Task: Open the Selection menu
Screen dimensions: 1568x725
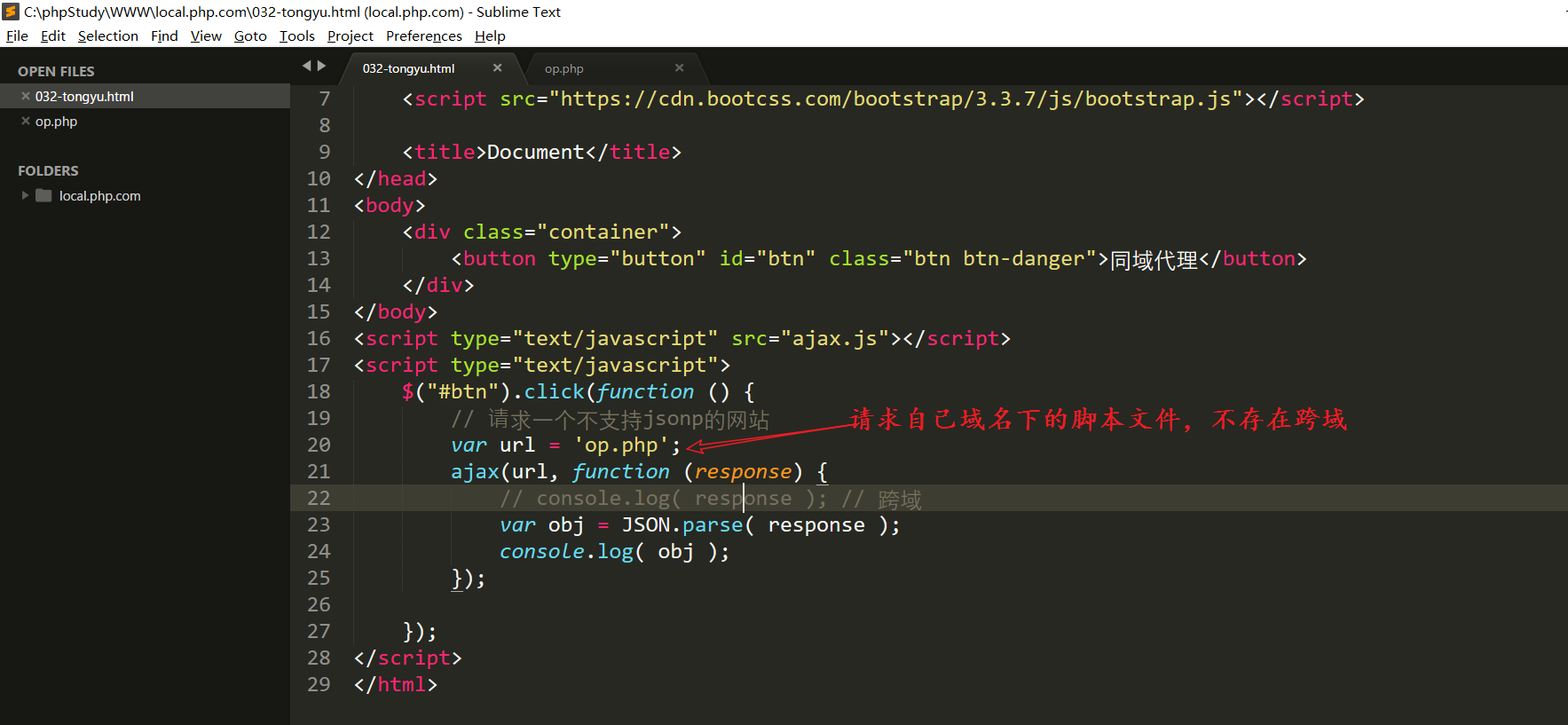Action: tap(107, 36)
